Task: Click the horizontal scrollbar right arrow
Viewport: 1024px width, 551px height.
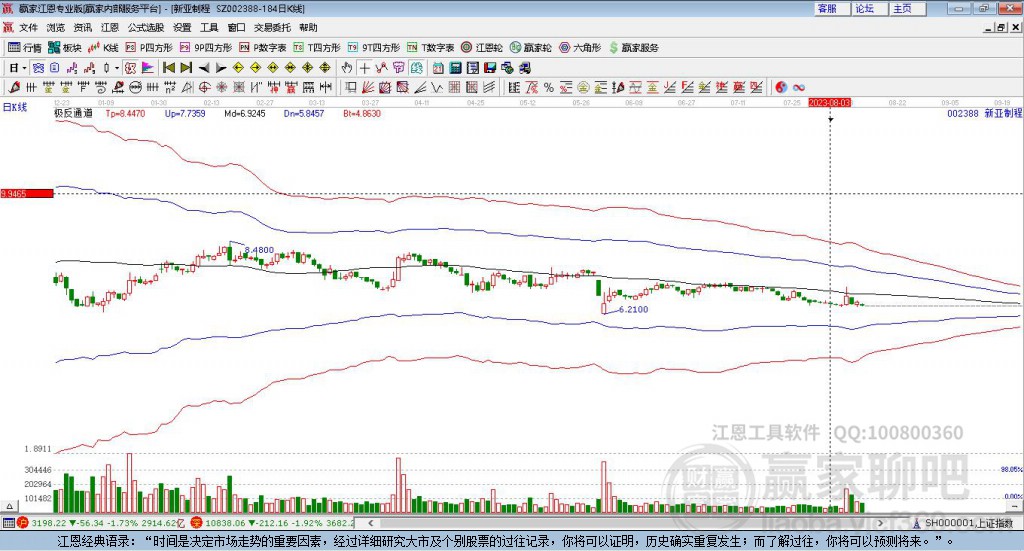Action: pyautogui.click(x=880, y=523)
